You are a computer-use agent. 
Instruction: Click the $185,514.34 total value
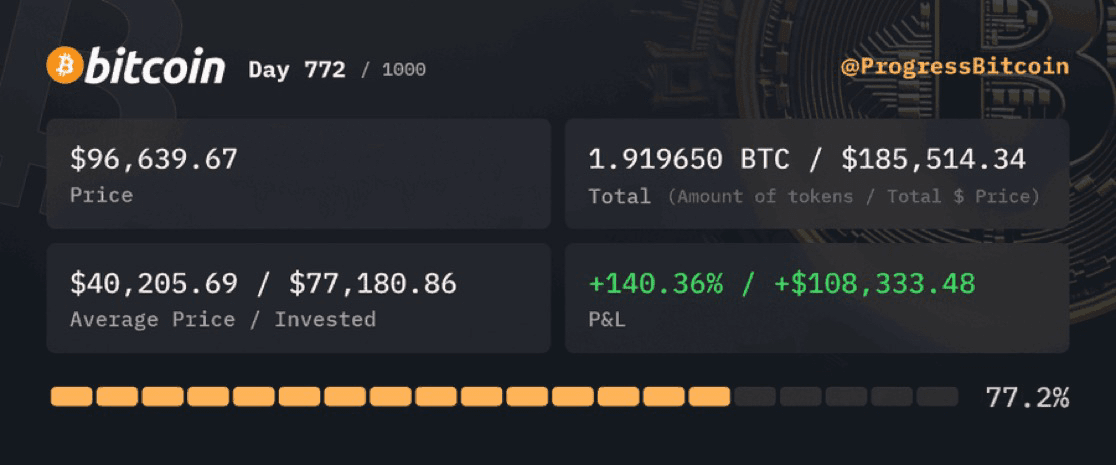(933, 160)
